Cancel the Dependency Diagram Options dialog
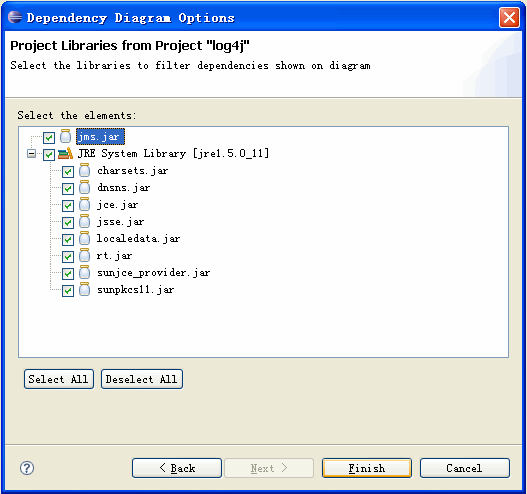Screen dimensions: 527x494 click(465, 468)
